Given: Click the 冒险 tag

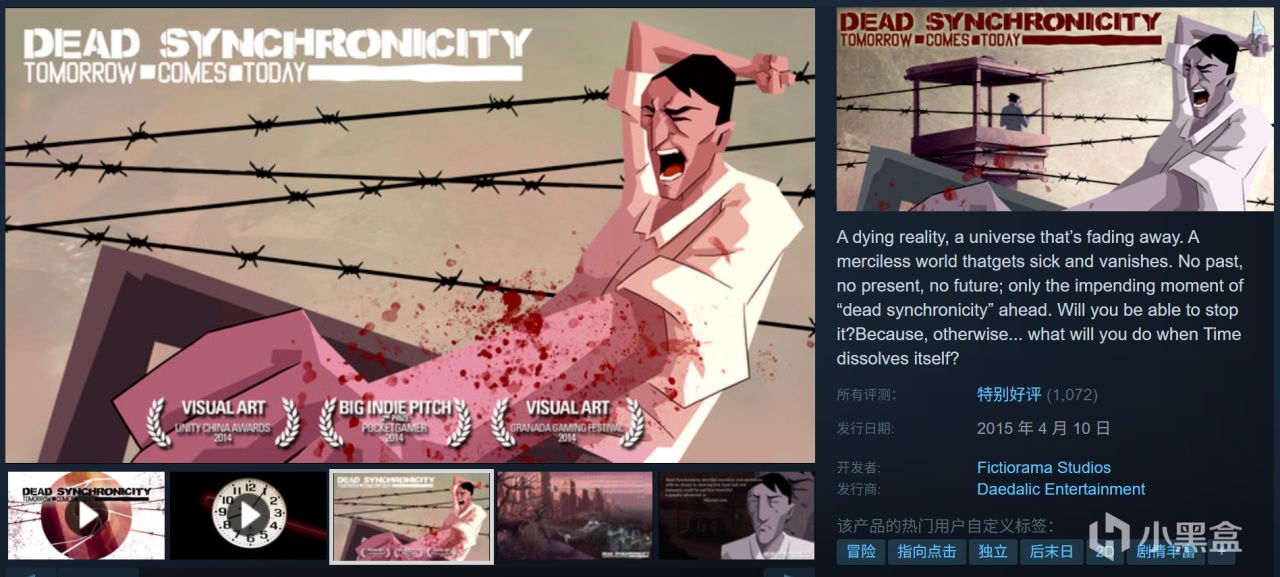Looking at the screenshot, I should point(861,551).
